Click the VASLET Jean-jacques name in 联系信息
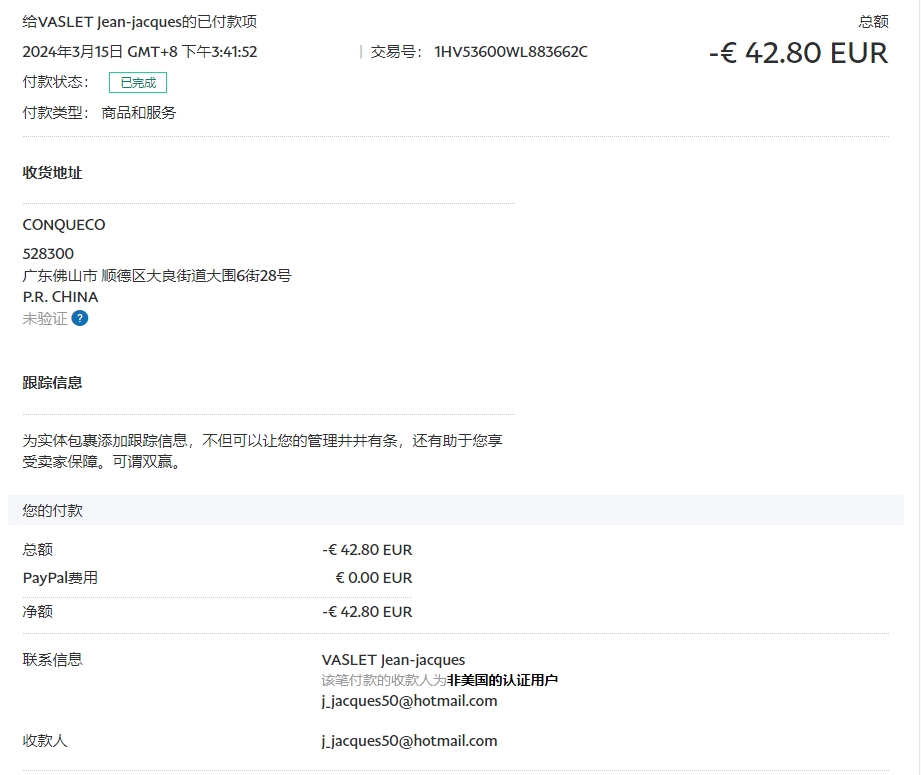Viewport: 921px width, 775px height. pyautogui.click(x=393, y=660)
